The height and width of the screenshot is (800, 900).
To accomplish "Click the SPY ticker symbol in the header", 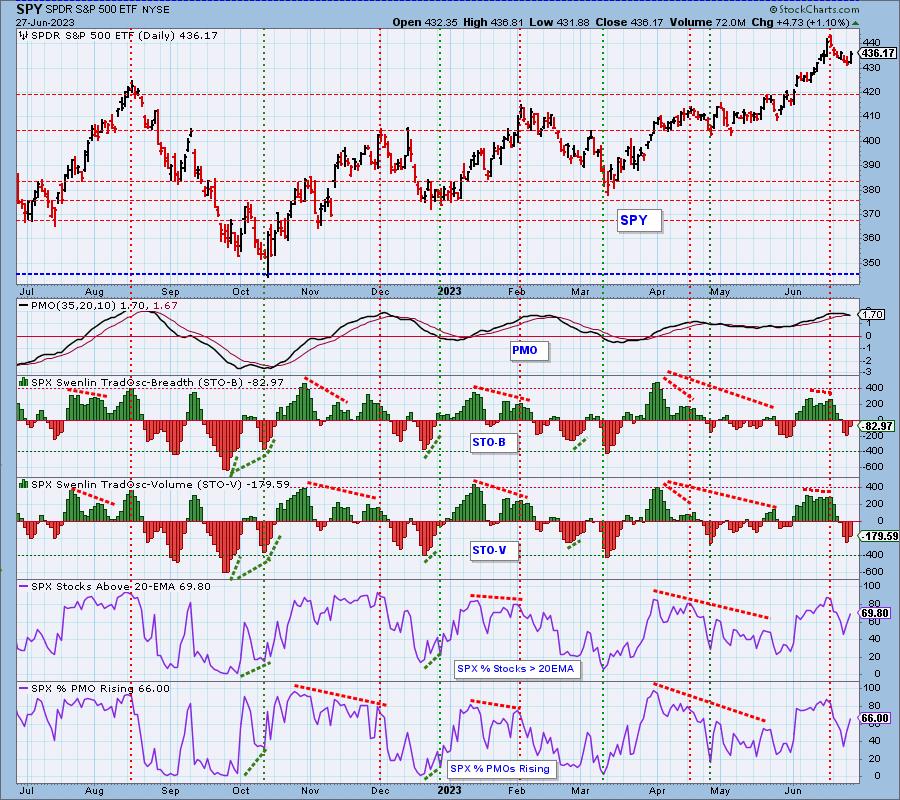I will coord(29,10).
